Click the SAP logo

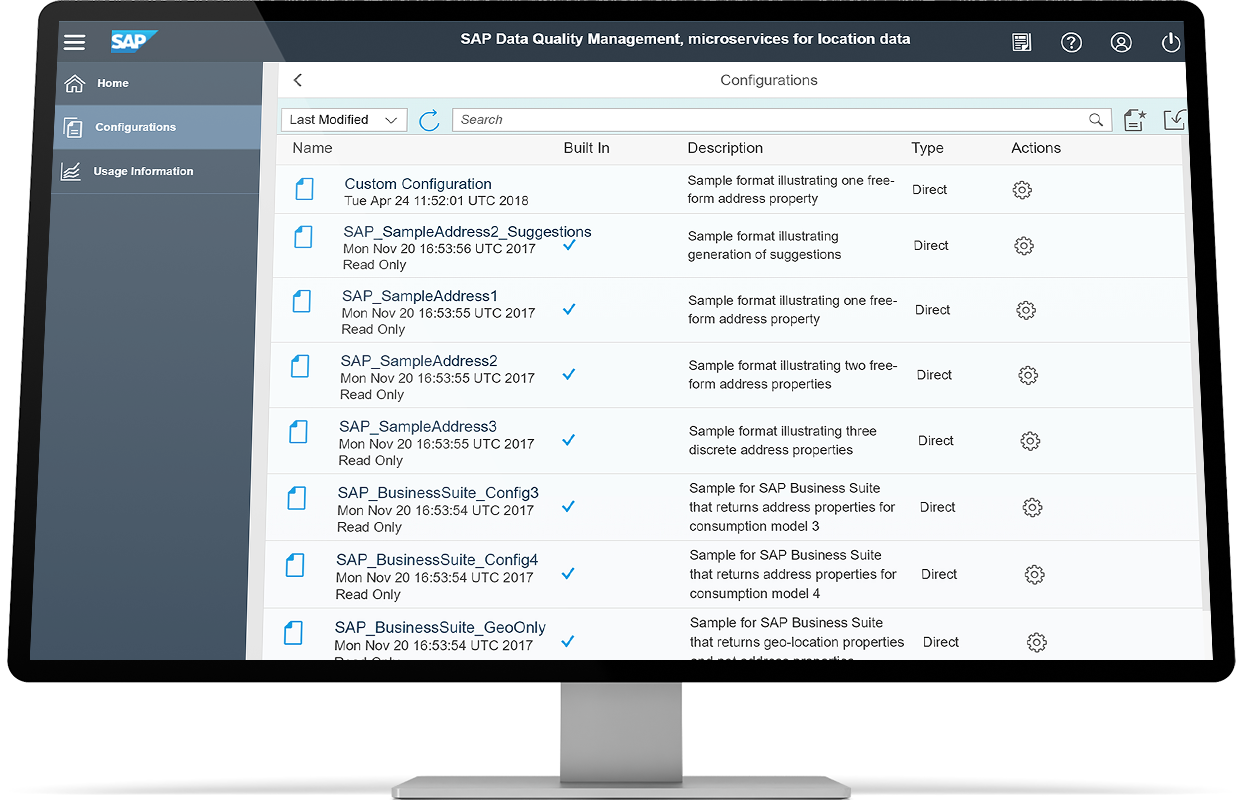pyautogui.click(x=132, y=41)
